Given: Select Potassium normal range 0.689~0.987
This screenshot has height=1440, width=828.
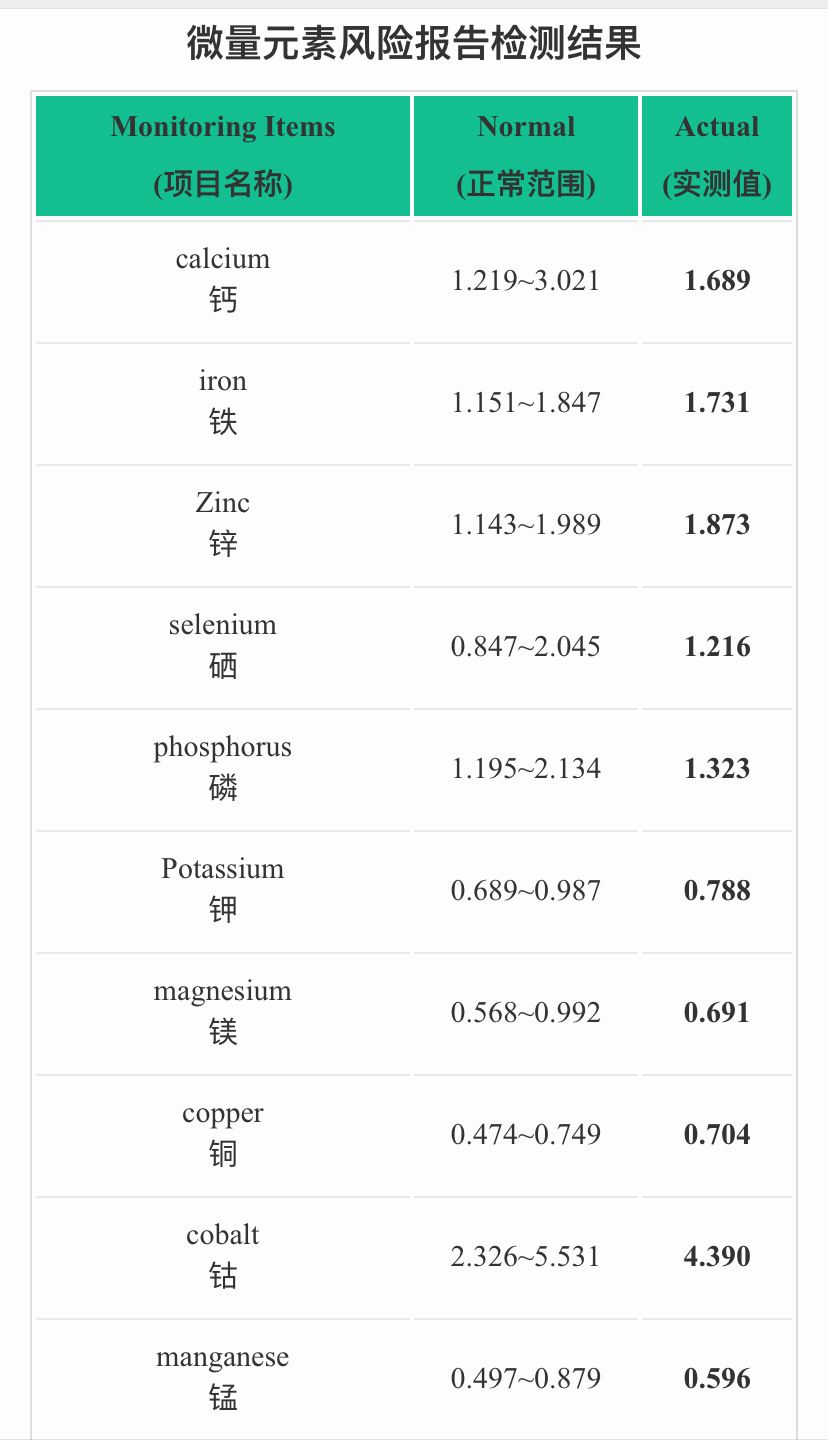Looking at the screenshot, I should [526, 890].
